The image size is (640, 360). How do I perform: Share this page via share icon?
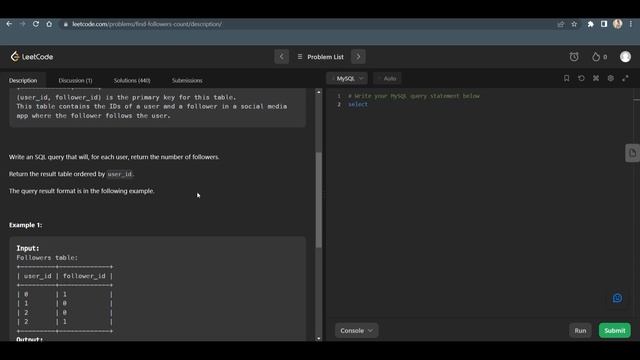pyautogui.click(x=561, y=24)
